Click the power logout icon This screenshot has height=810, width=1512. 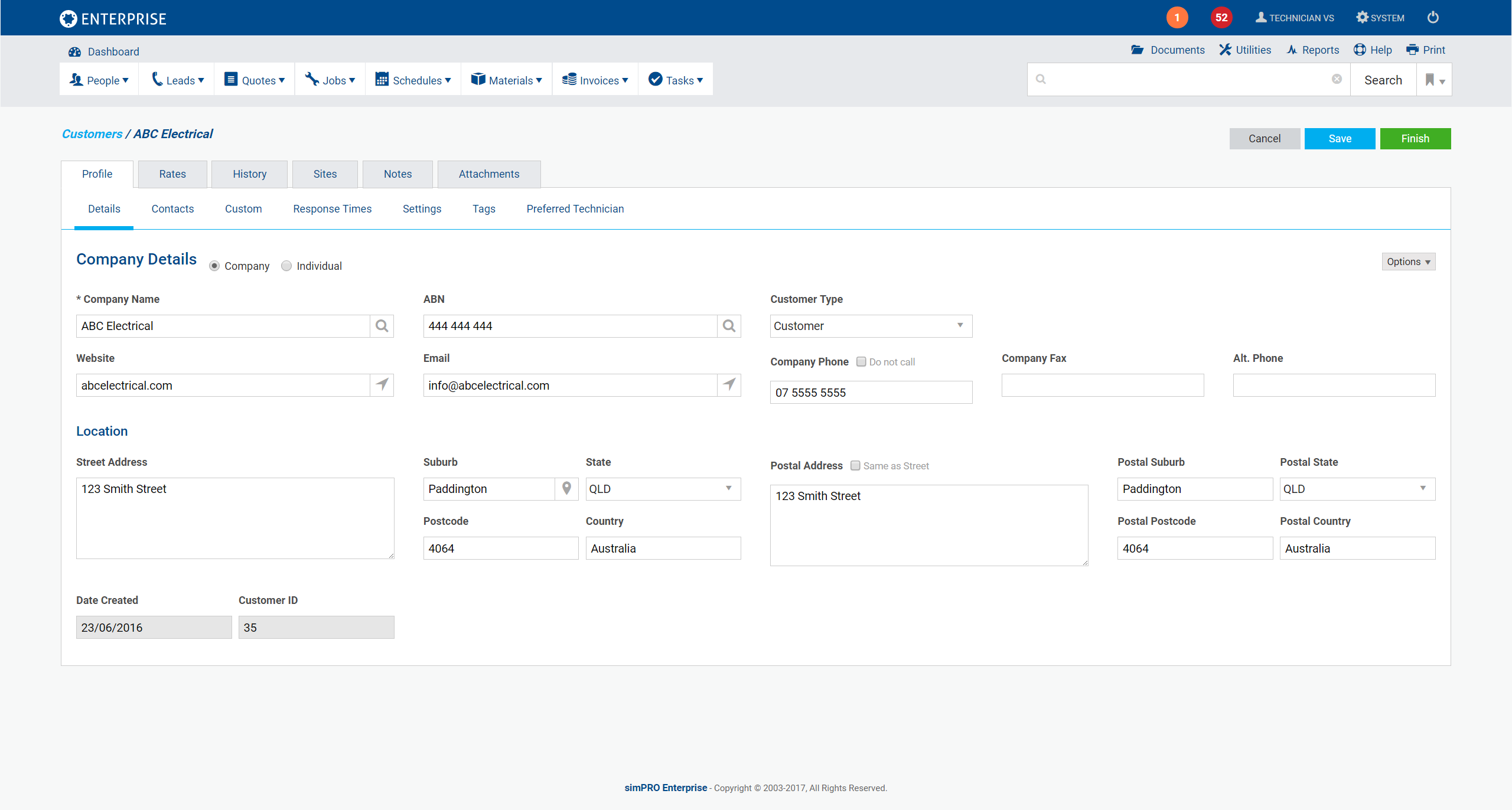point(1433,18)
